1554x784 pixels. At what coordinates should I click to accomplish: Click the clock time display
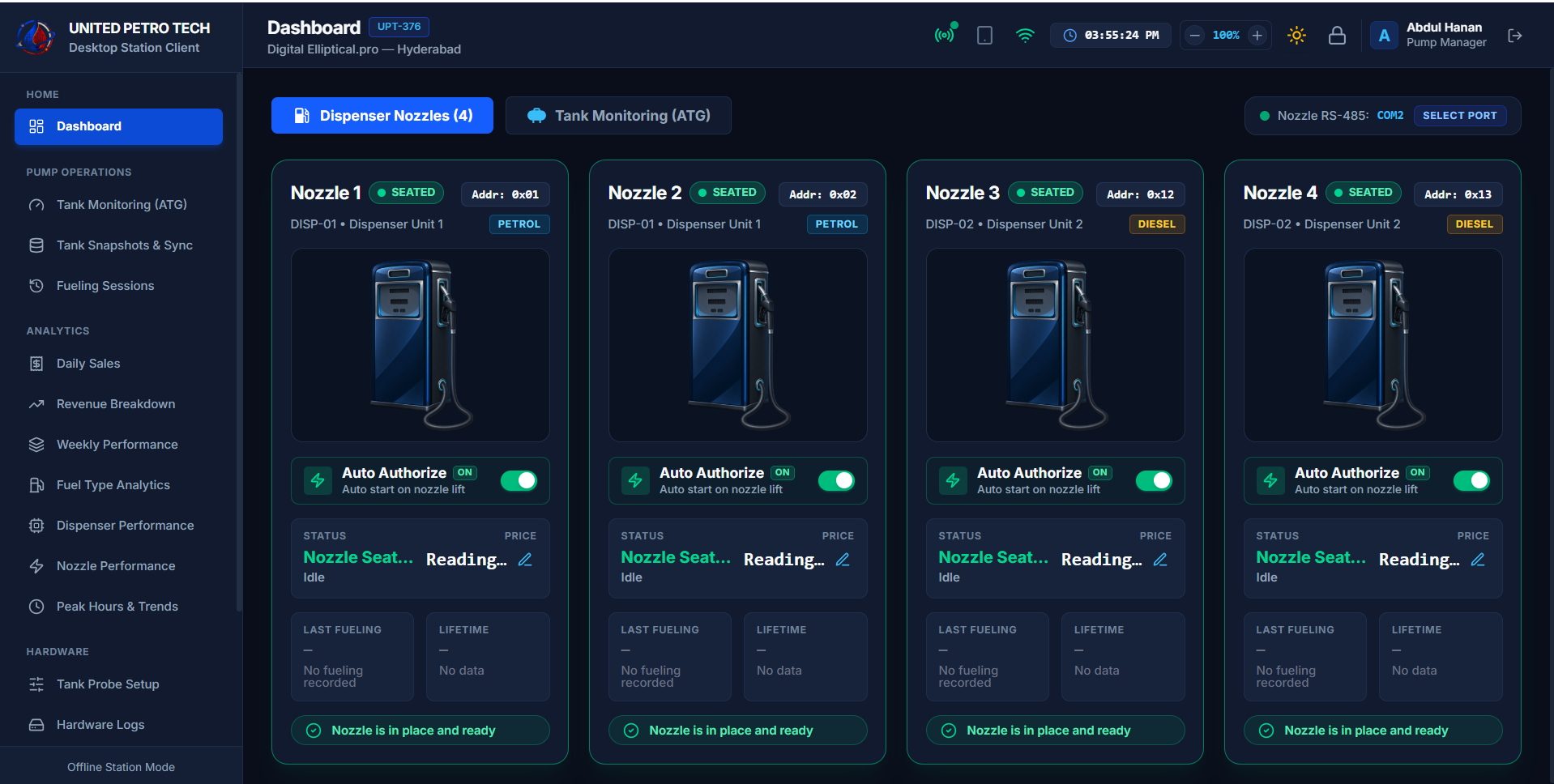point(1111,36)
